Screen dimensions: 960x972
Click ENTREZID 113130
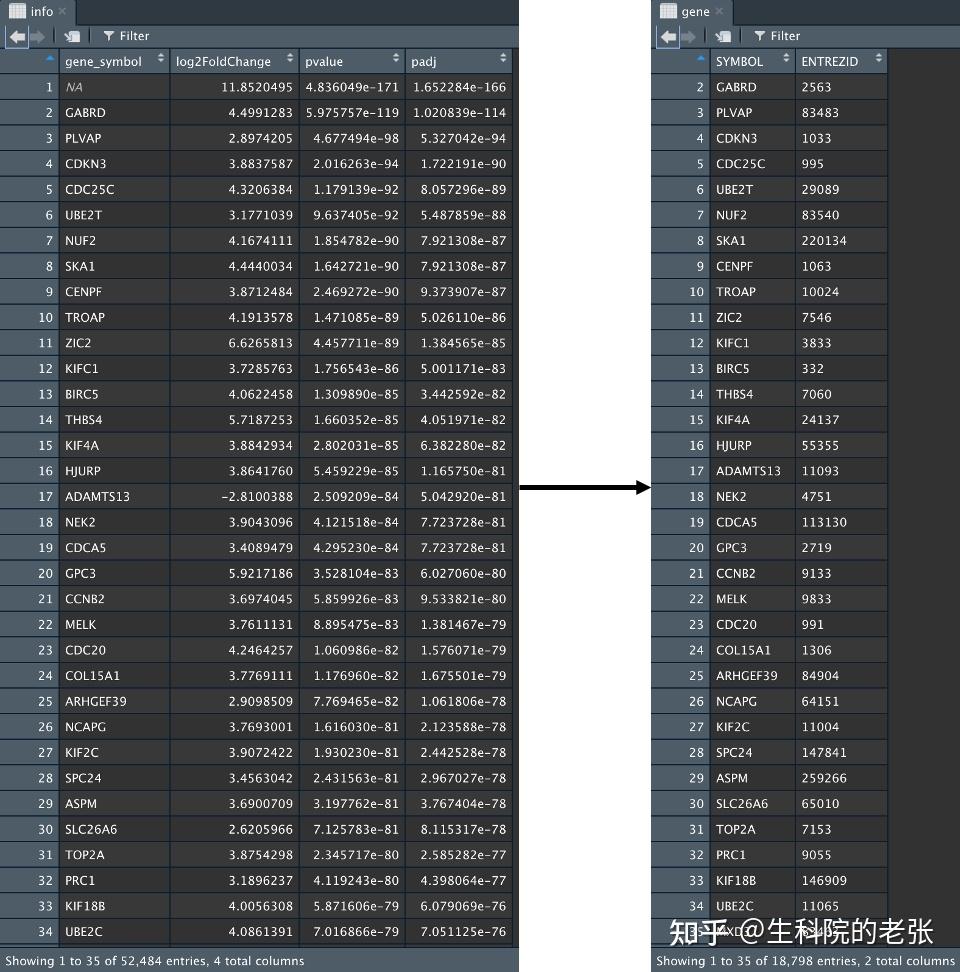point(824,522)
